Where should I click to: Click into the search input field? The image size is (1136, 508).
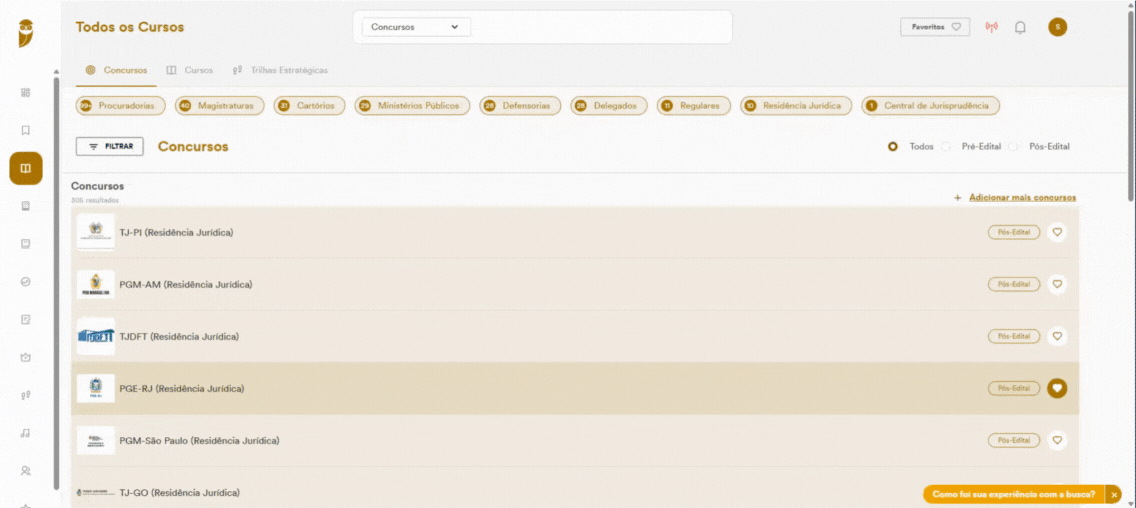click(600, 27)
